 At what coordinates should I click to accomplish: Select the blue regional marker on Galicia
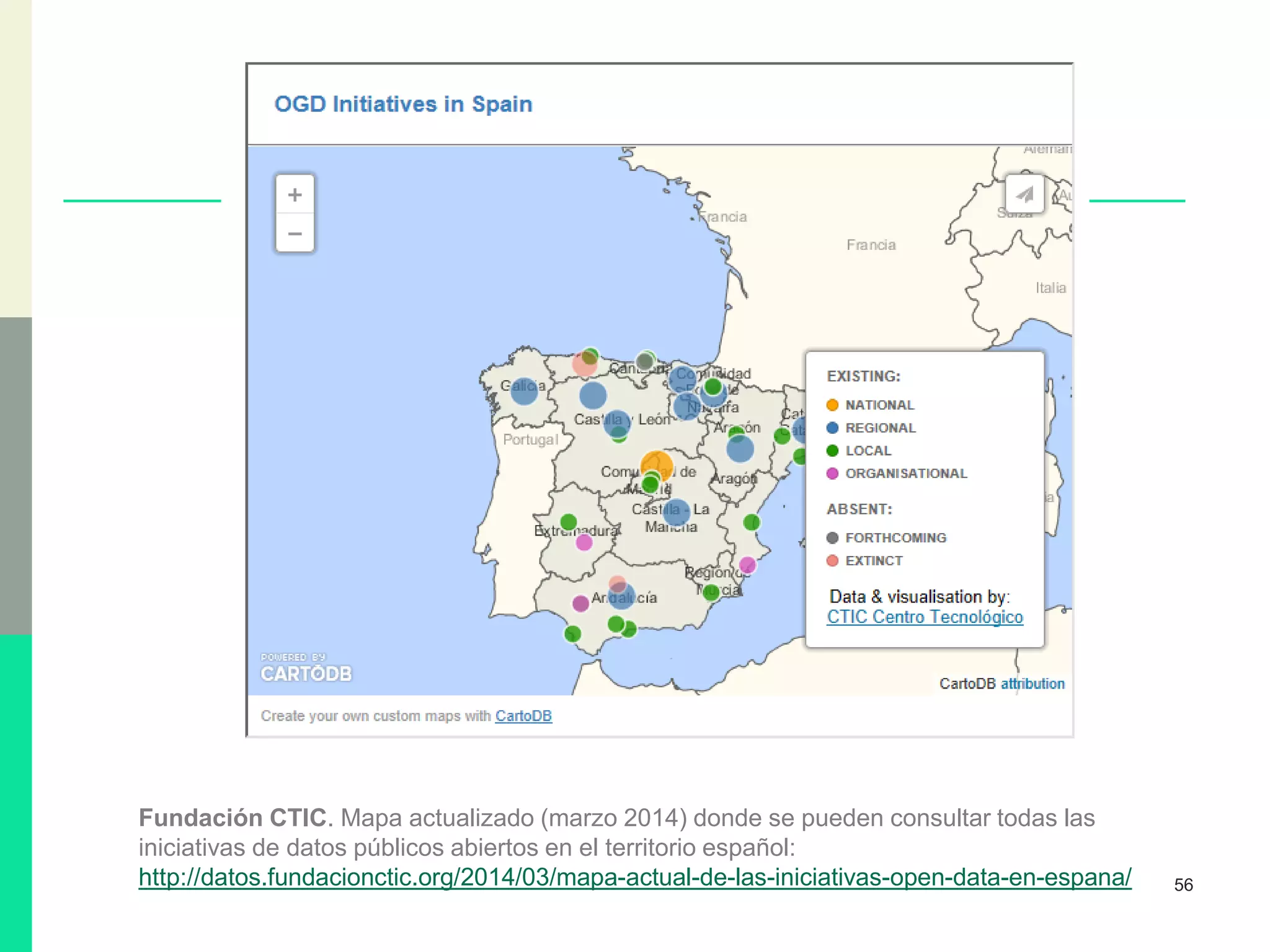point(524,392)
